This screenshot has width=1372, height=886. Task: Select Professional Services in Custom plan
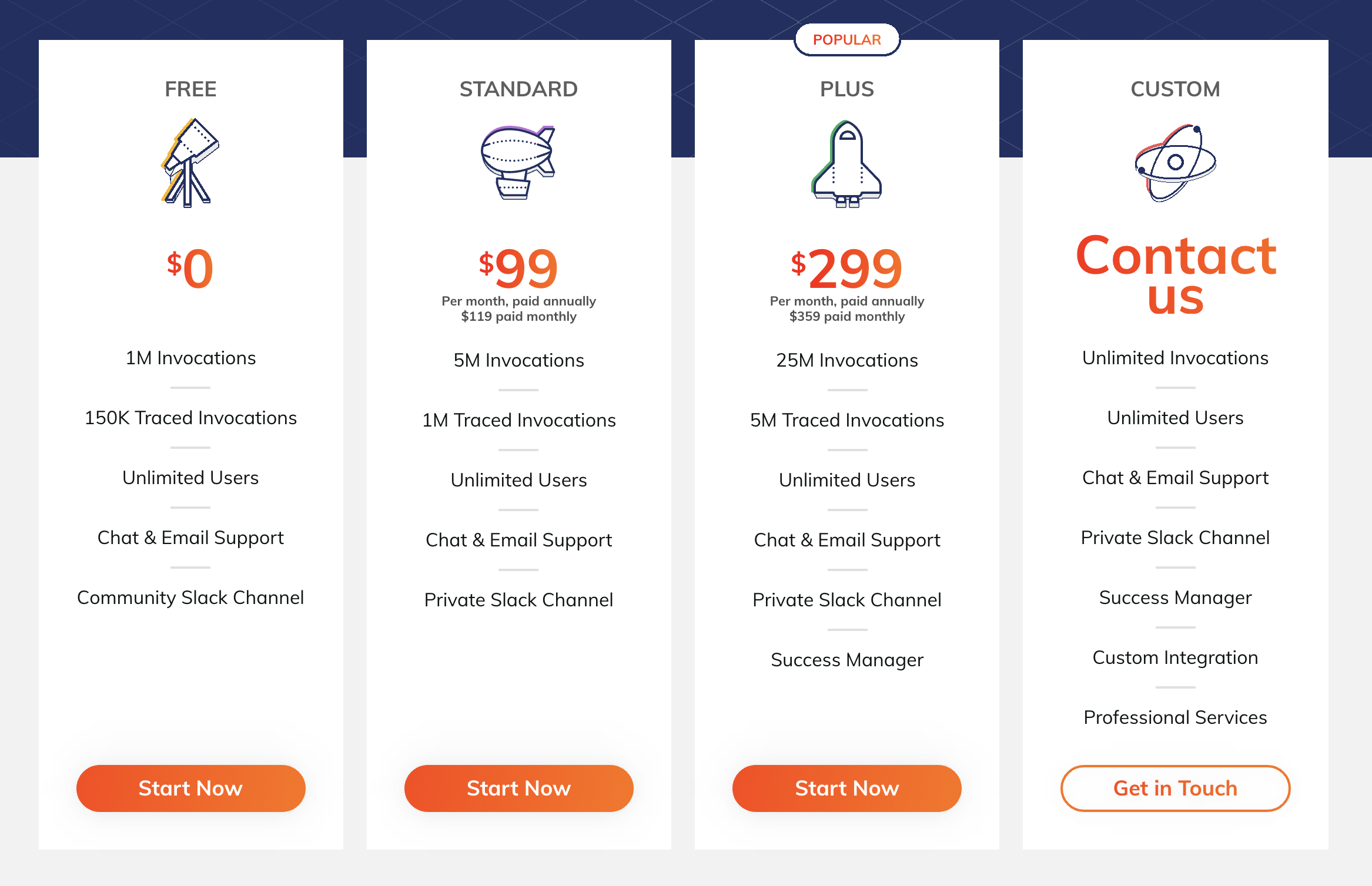(1175, 717)
